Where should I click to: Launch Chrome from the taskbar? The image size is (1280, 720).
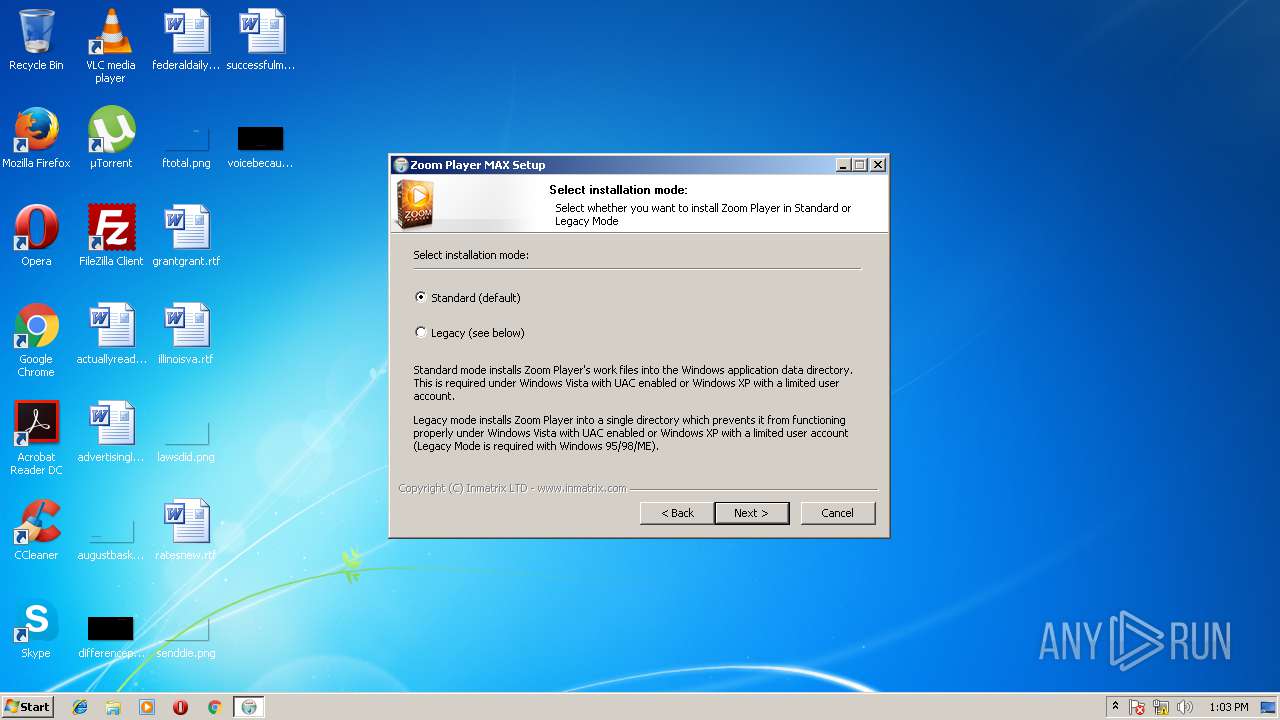tap(214, 707)
